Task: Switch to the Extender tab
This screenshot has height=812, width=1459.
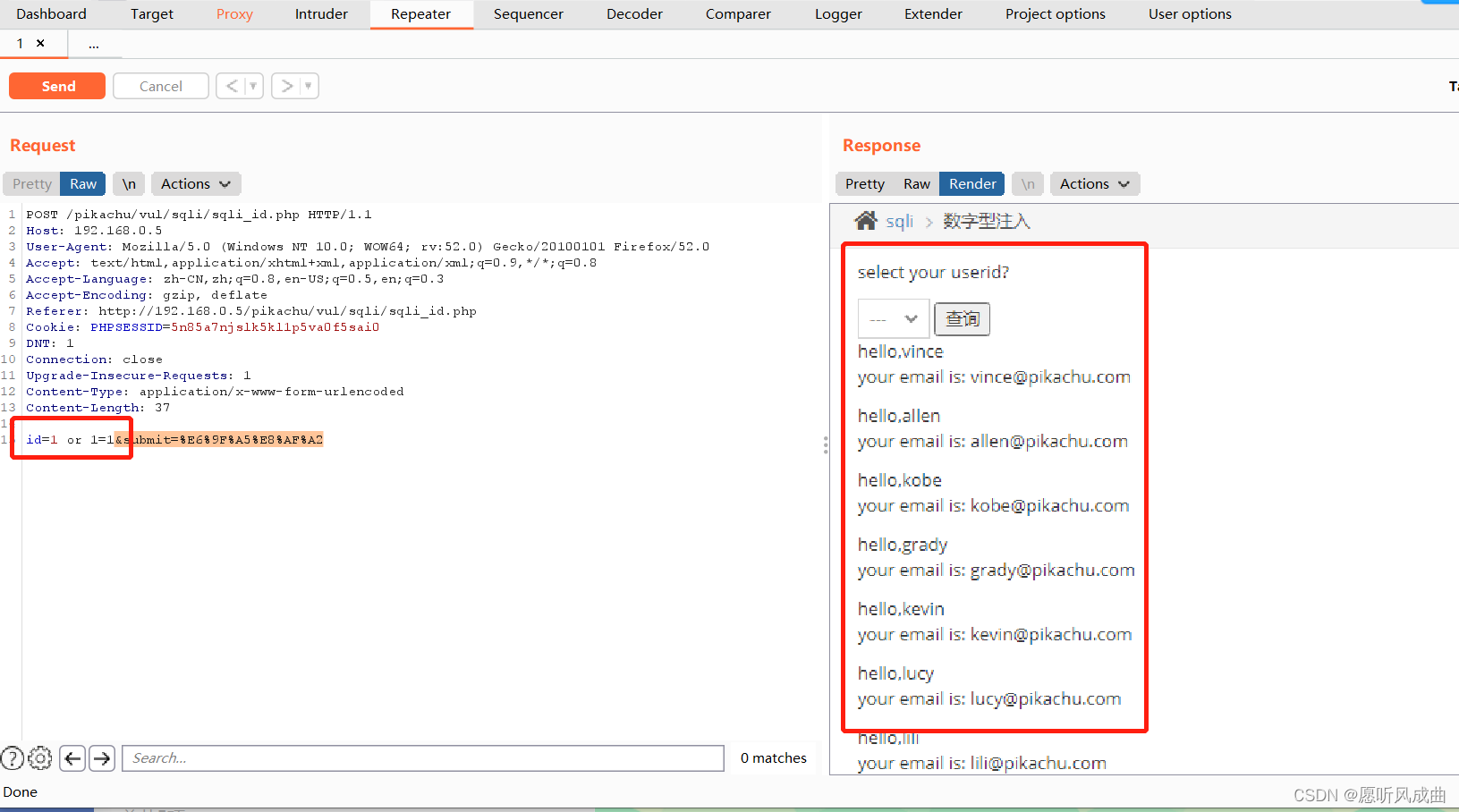Action: (933, 14)
